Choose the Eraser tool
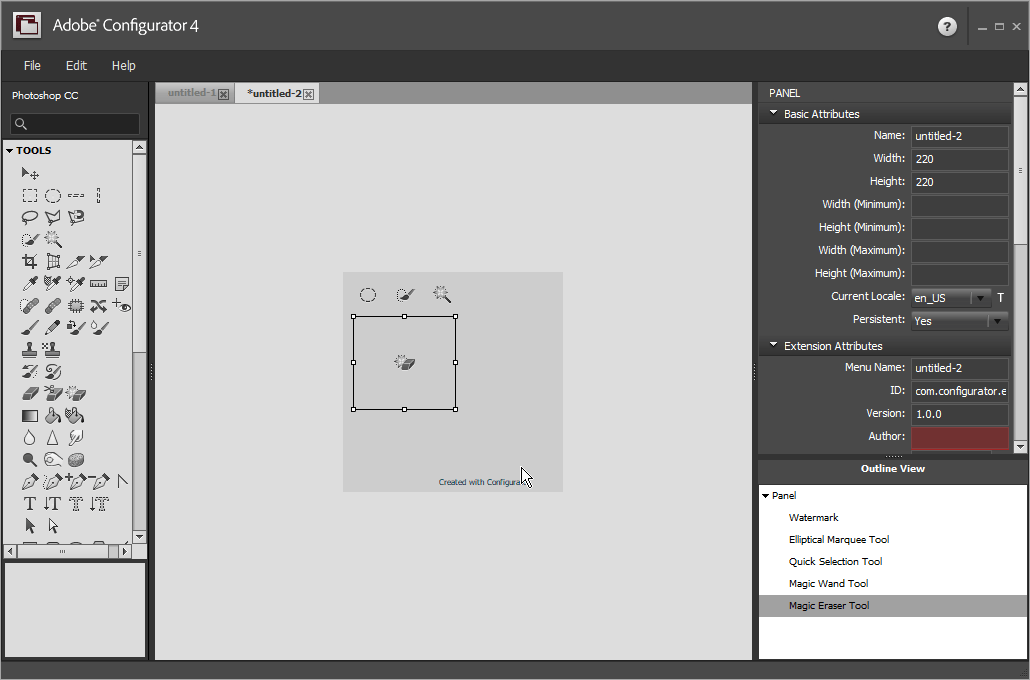 pos(30,394)
